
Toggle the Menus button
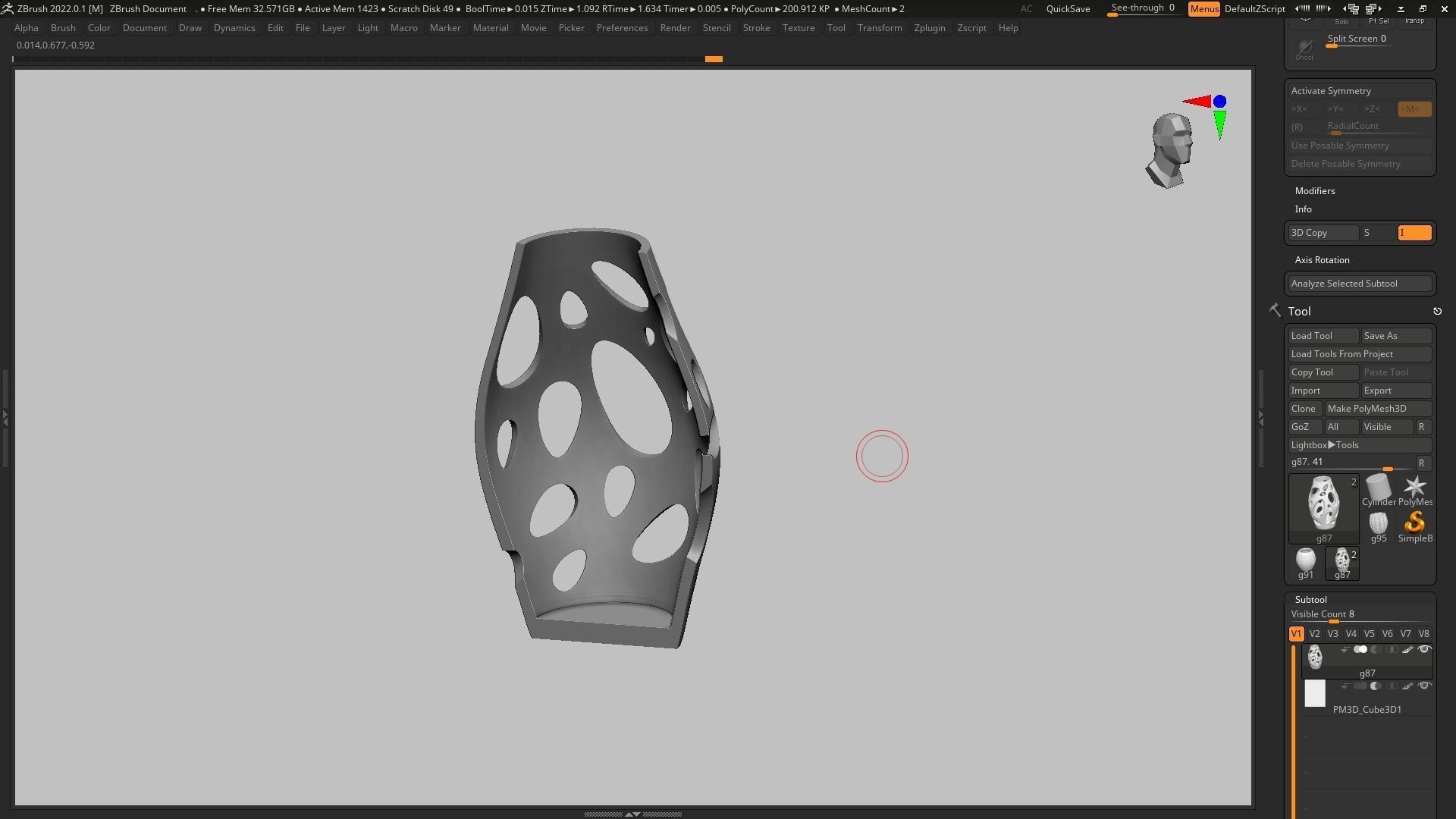pyautogui.click(x=1204, y=9)
